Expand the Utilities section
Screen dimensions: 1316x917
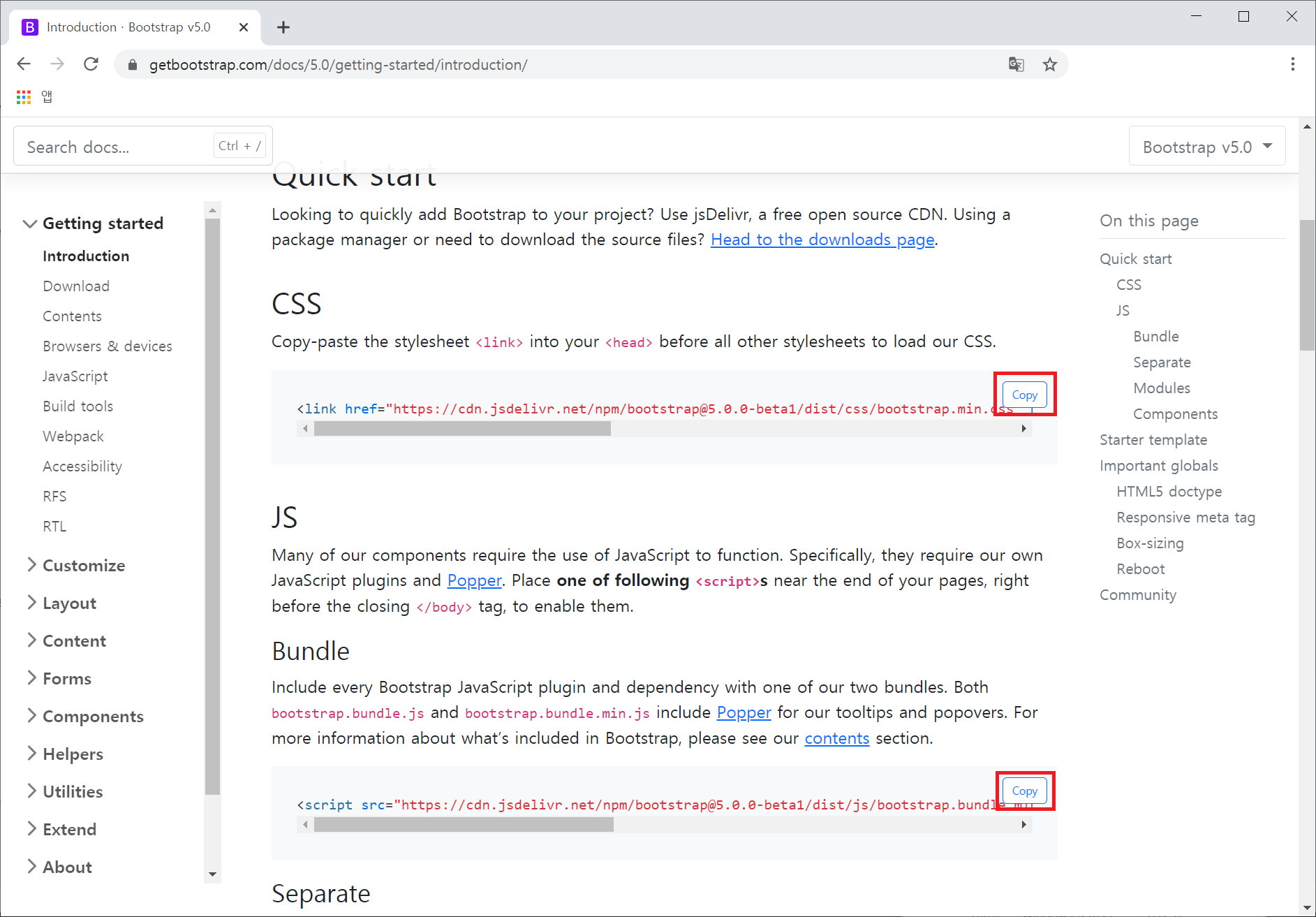[64, 791]
